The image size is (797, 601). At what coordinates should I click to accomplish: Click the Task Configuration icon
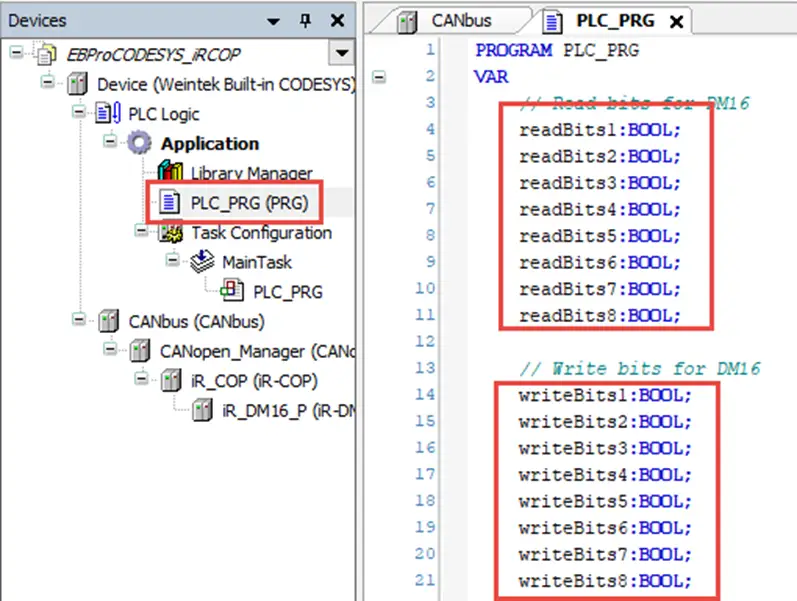tap(171, 232)
